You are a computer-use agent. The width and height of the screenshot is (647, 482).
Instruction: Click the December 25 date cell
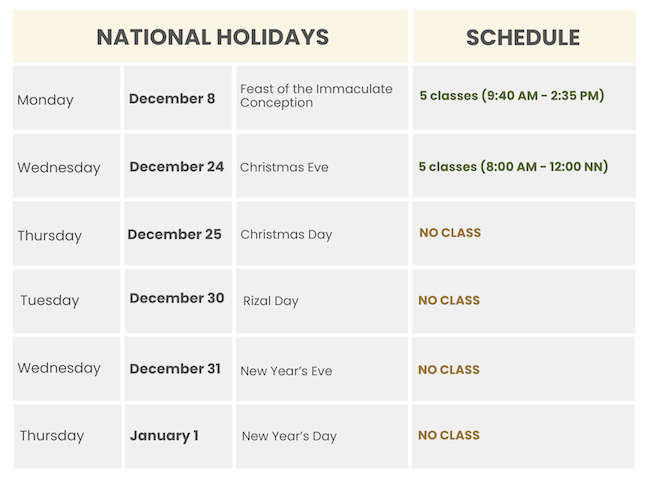[174, 234]
